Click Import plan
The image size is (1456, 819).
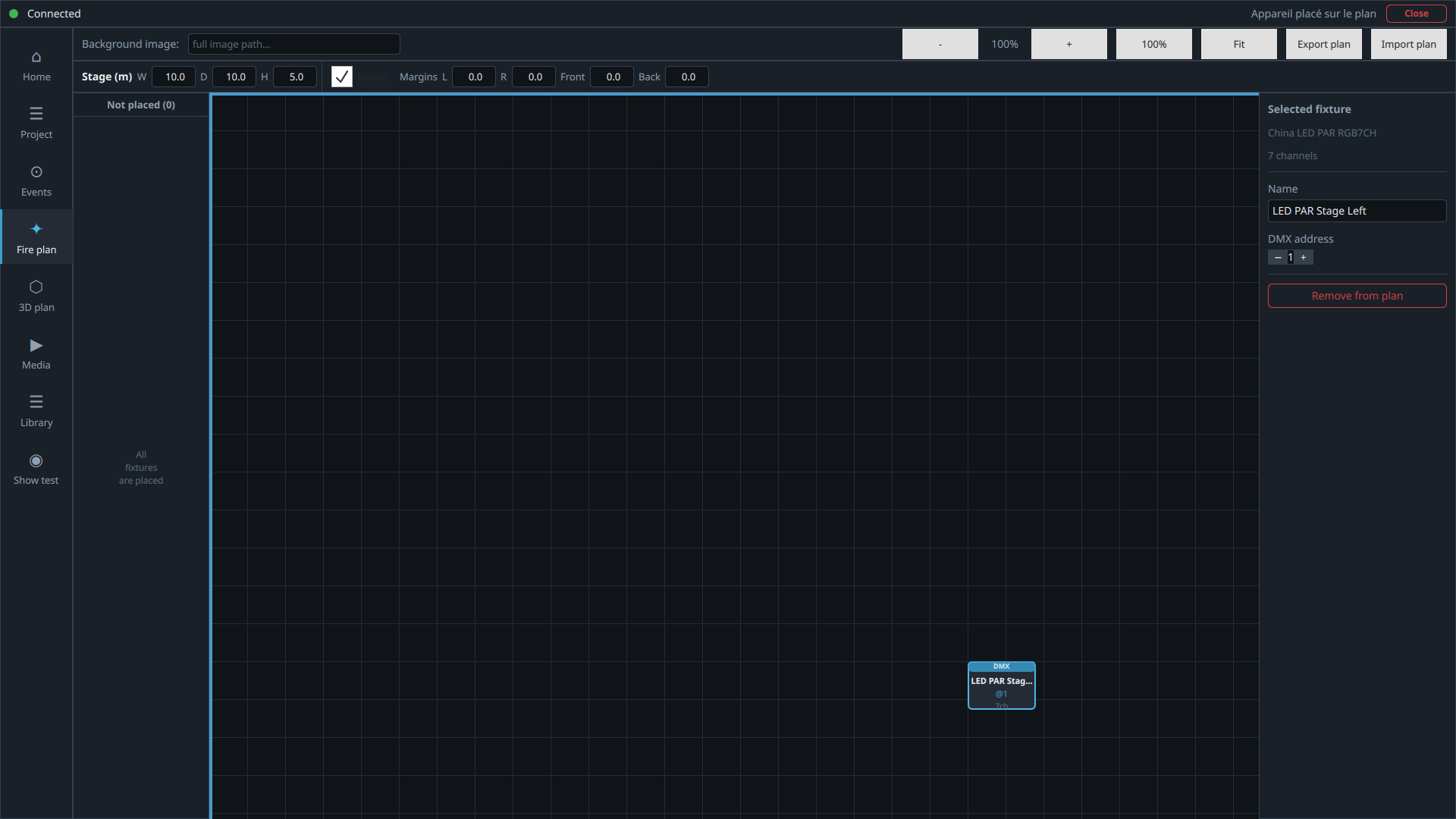pyautogui.click(x=1409, y=44)
